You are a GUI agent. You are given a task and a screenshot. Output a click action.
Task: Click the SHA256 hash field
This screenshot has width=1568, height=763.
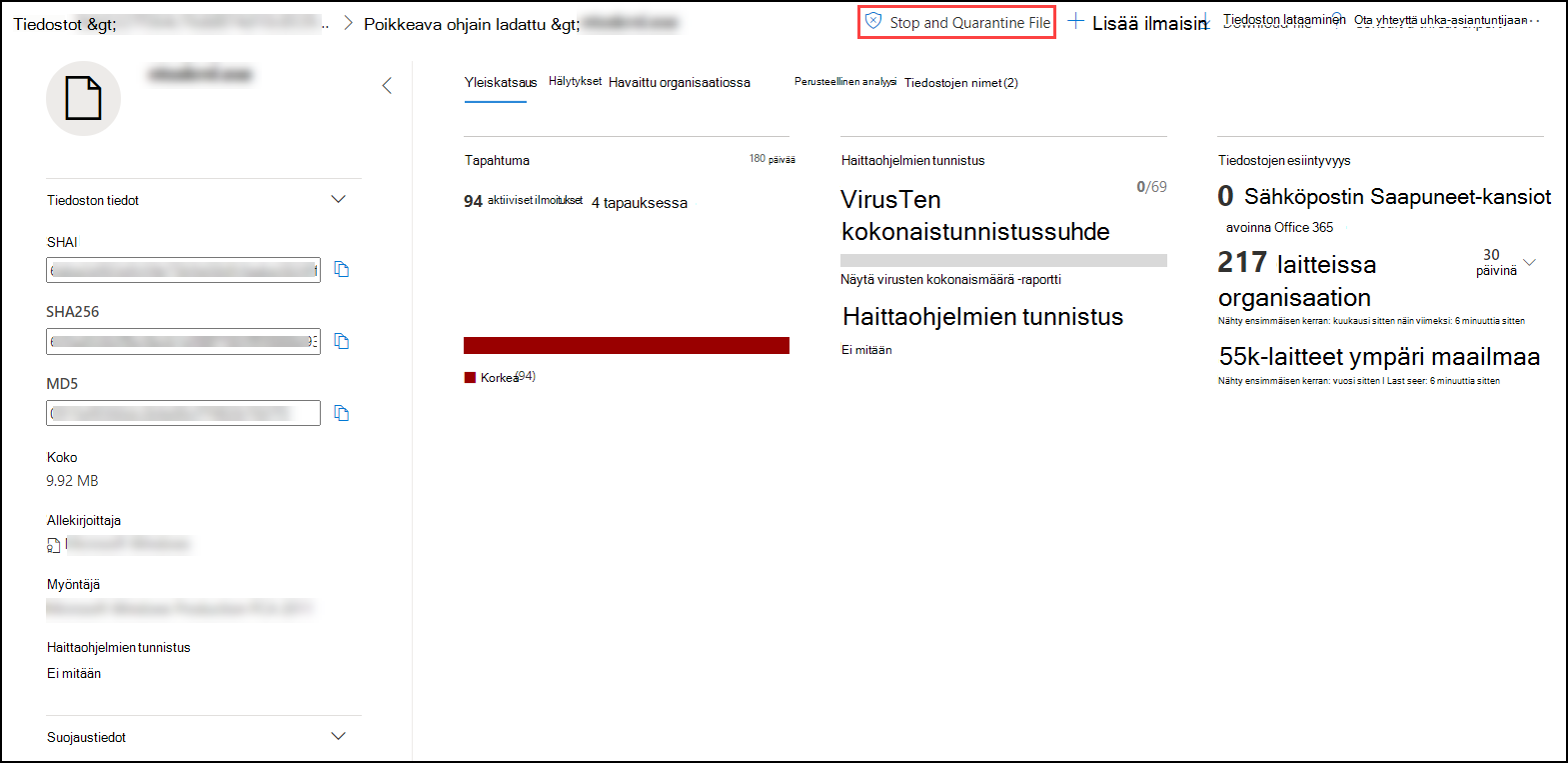point(183,341)
